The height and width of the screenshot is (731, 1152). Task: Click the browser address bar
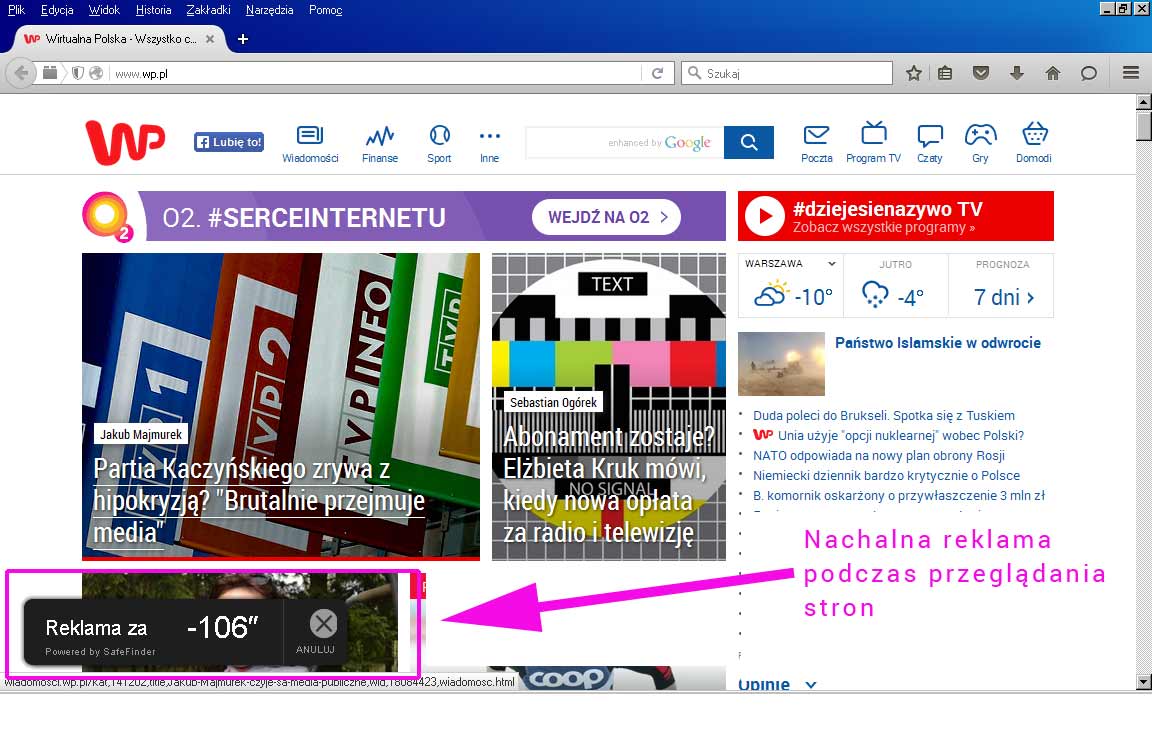click(376, 73)
